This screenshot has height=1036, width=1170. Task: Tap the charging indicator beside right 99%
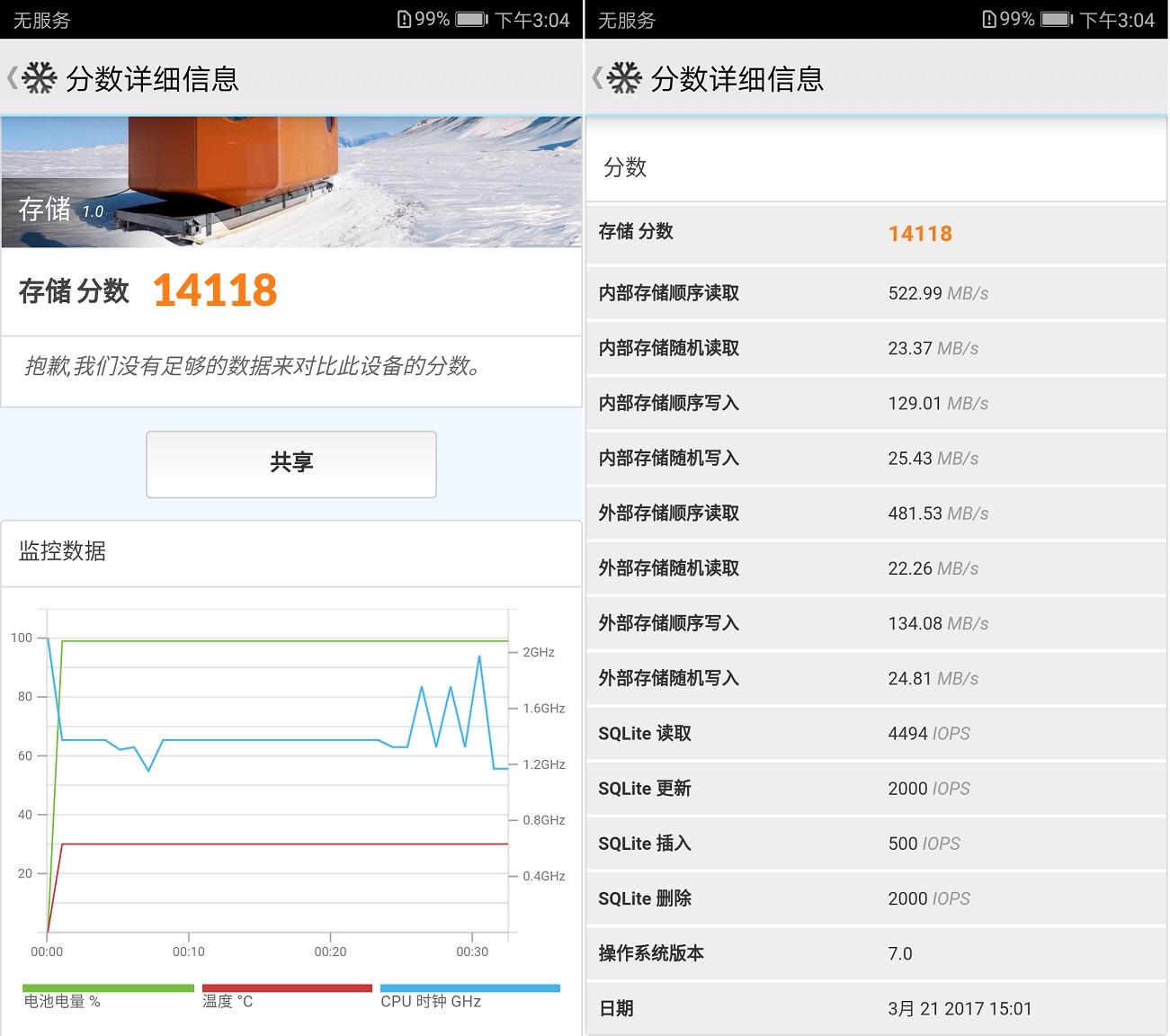989,18
